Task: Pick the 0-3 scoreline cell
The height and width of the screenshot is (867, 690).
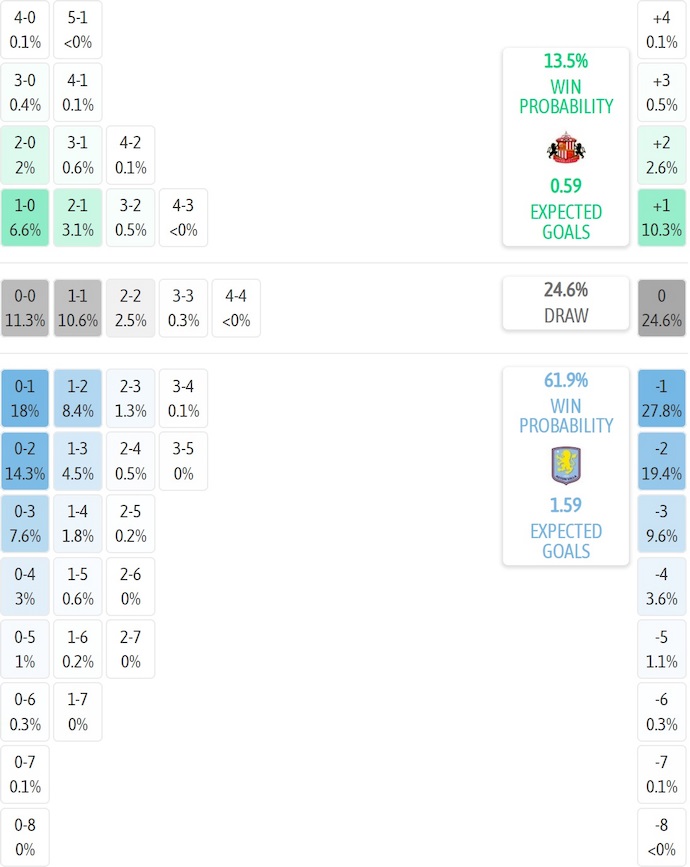Action: (x=25, y=524)
